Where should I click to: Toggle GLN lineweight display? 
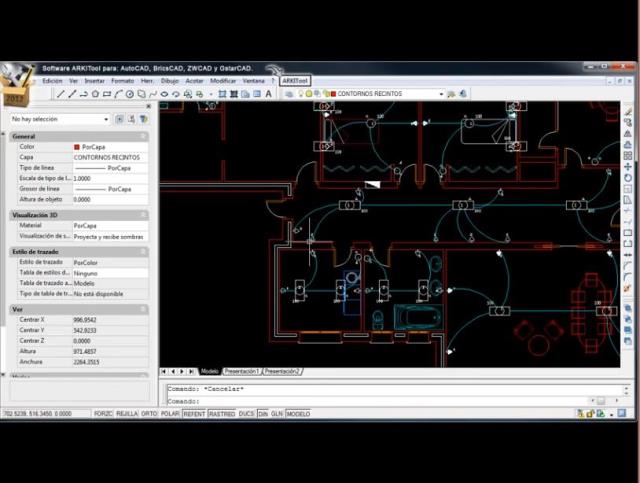277,414
